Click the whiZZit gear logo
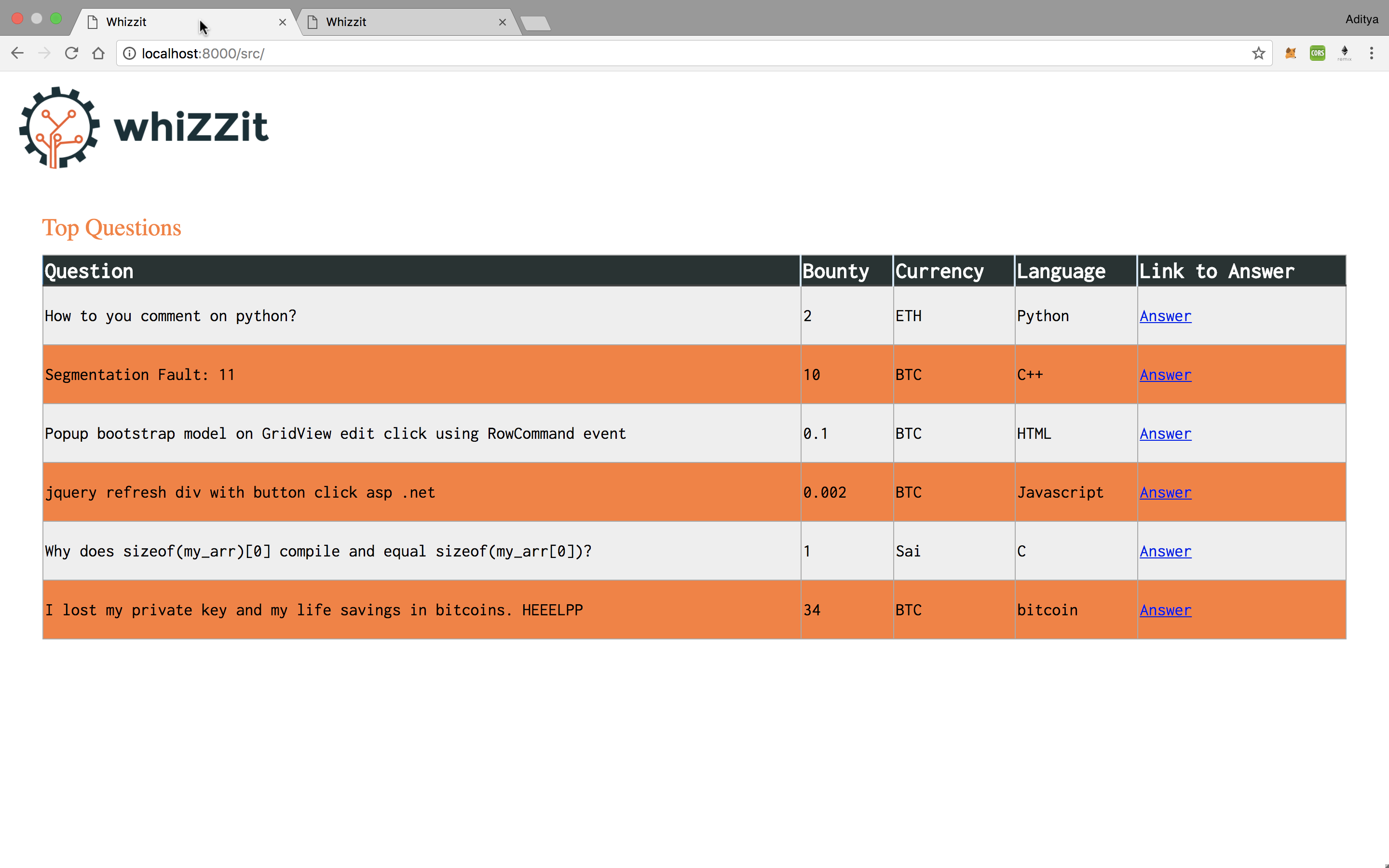The height and width of the screenshot is (868, 1389). (59, 127)
